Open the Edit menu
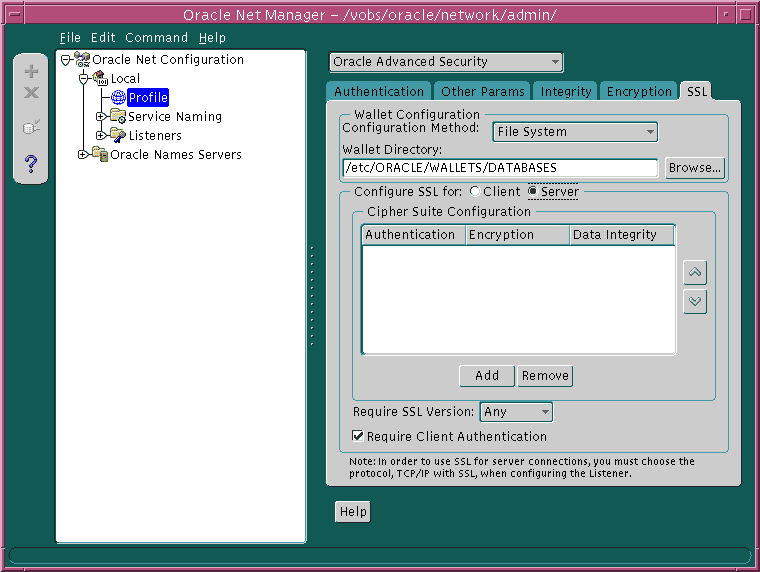The image size is (760, 572). click(103, 37)
